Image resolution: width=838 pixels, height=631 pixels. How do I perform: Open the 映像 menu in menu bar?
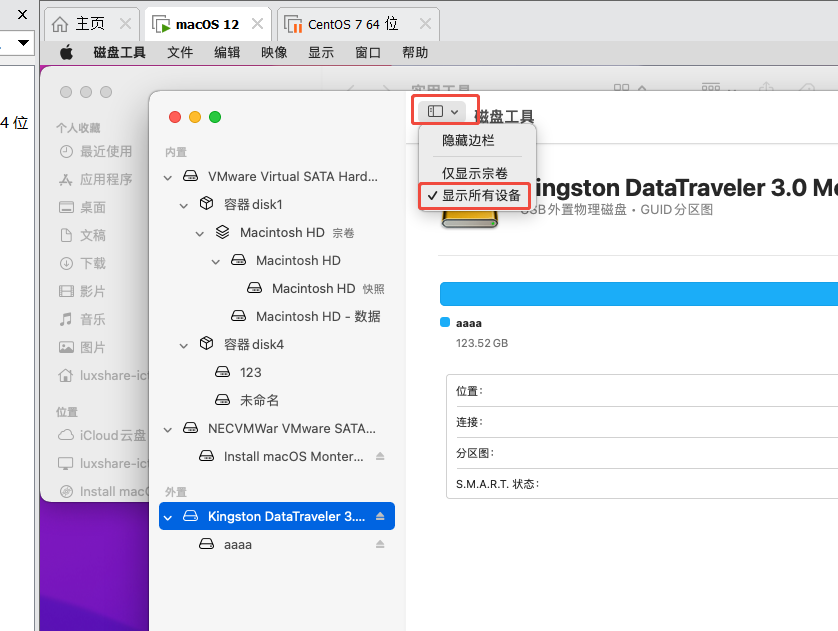274,53
